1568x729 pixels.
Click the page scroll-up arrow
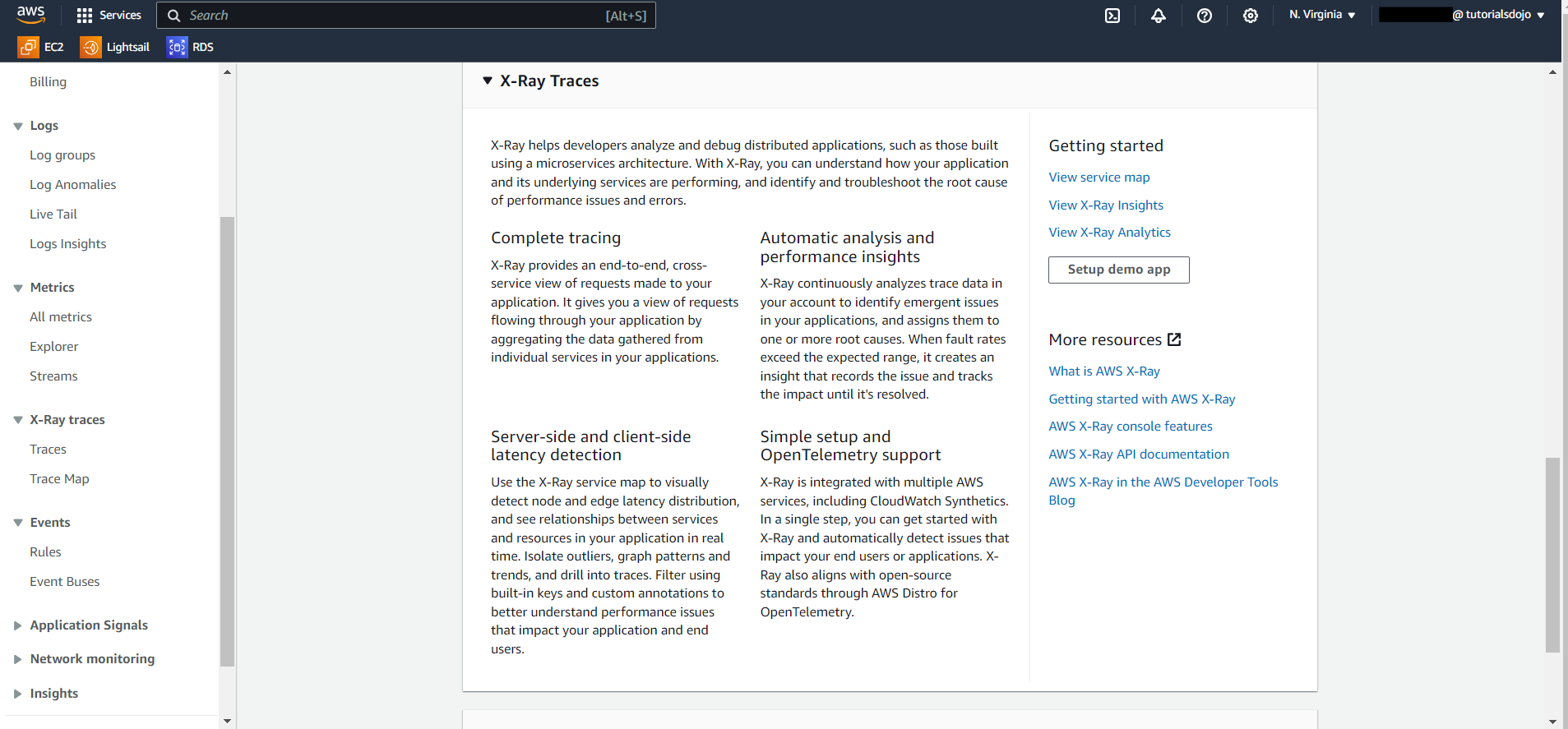(1552, 72)
